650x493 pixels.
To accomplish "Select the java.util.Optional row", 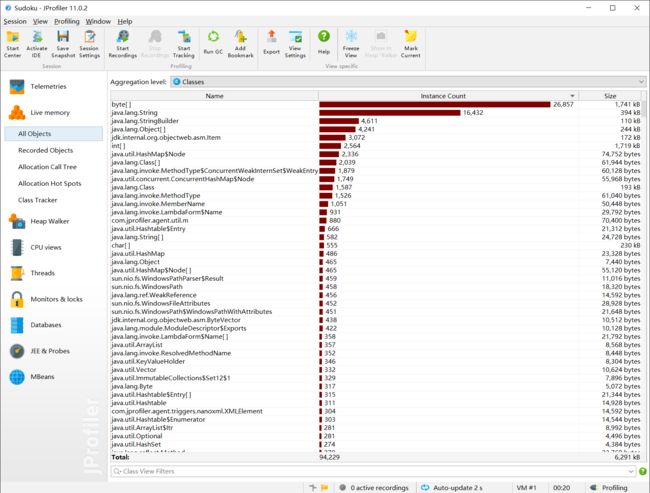I will (x=376, y=436).
